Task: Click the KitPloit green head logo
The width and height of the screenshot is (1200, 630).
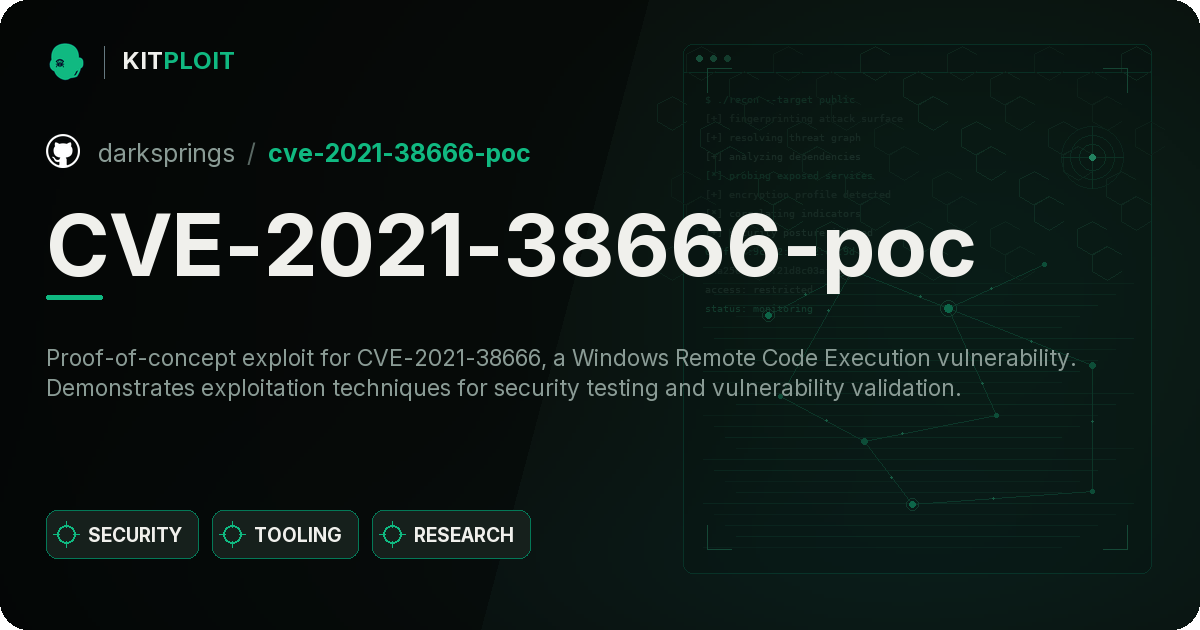Action: (66, 61)
